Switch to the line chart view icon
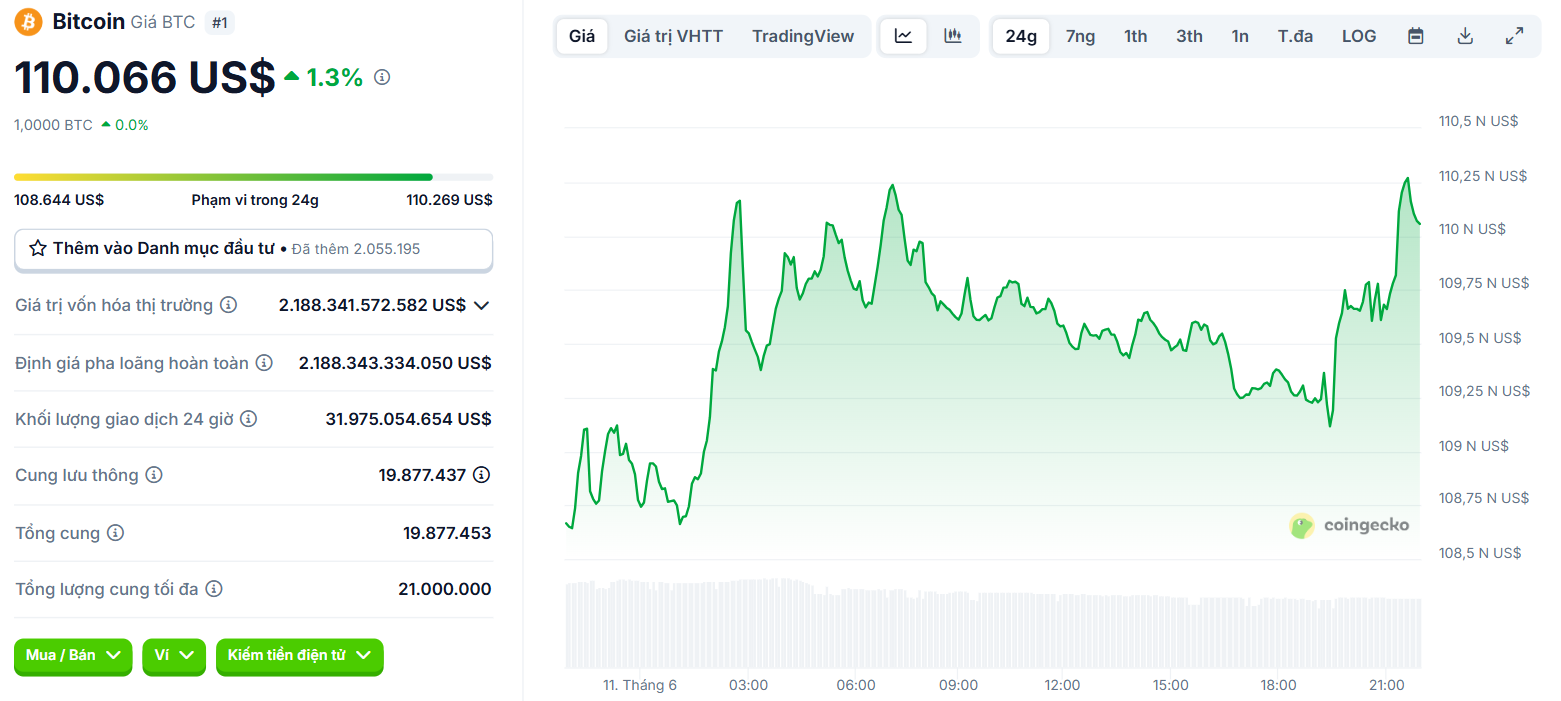The image size is (1561, 701). click(x=903, y=36)
